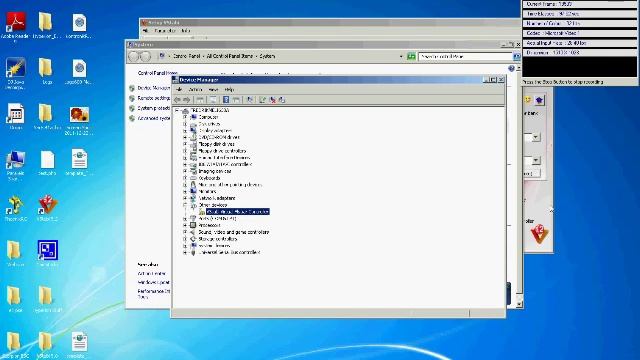Select Multimedia Audio Controller device
The image size is (640, 360).
point(238,212)
